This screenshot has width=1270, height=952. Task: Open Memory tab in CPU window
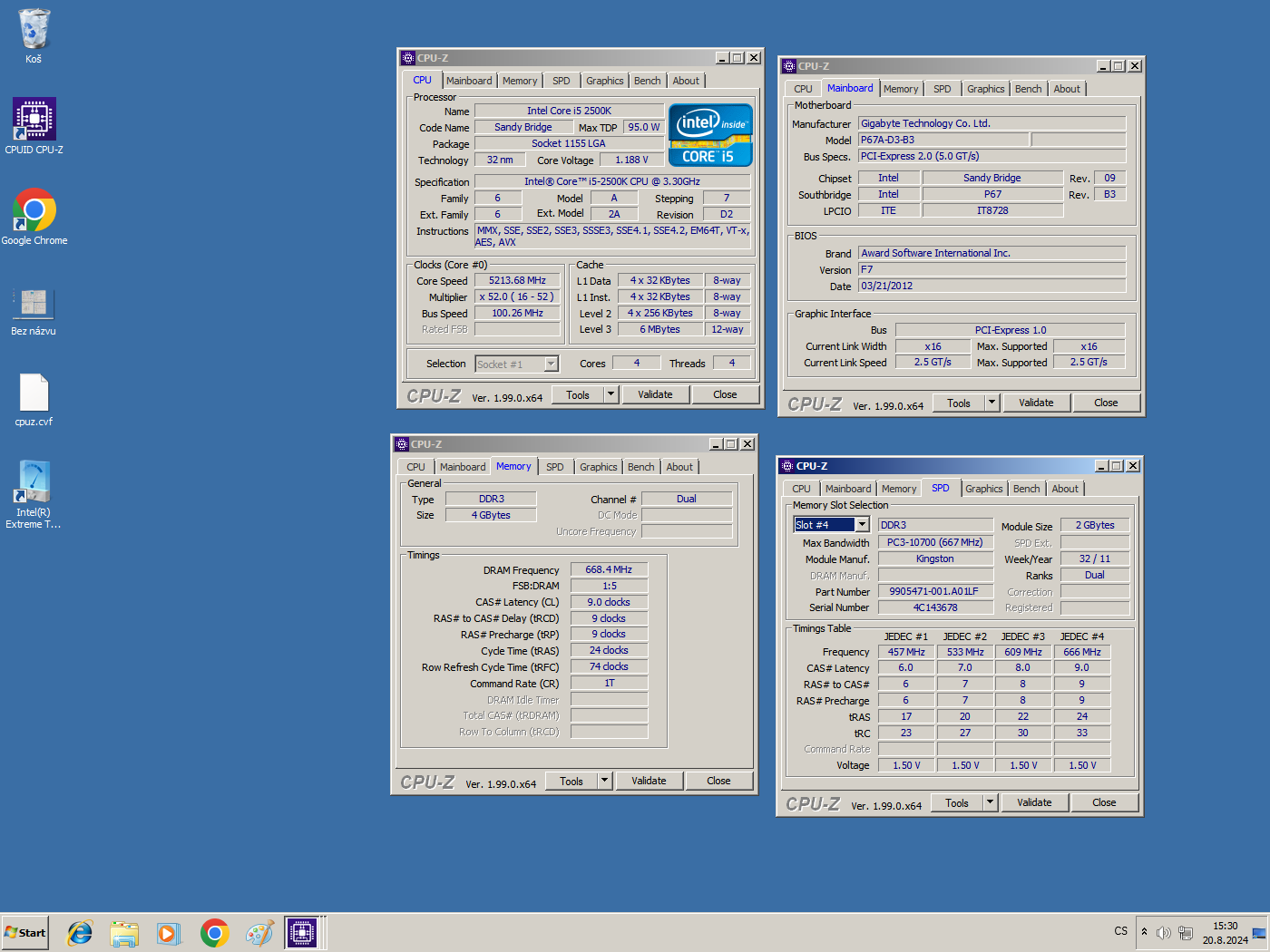tap(520, 81)
